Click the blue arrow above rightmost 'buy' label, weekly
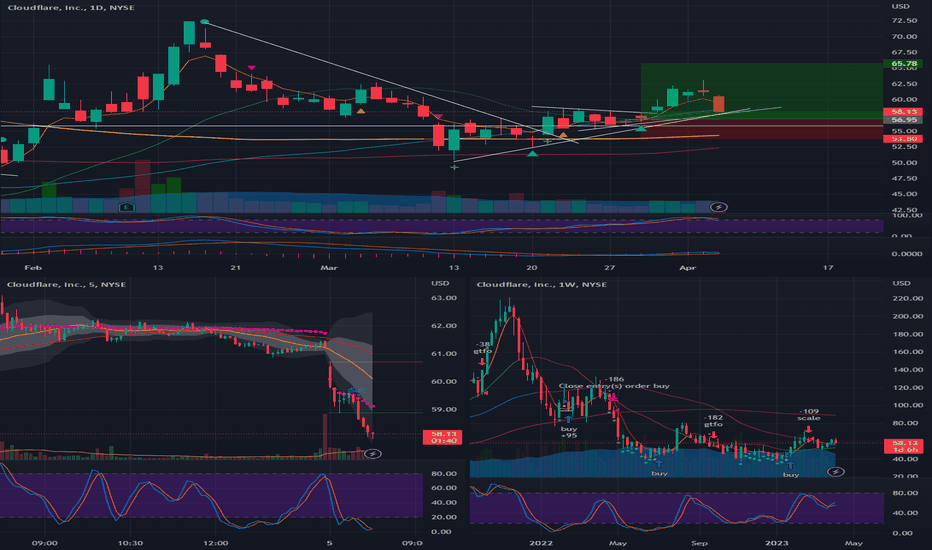The height and width of the screenshot is (550, 932). [x=790, y=466]
